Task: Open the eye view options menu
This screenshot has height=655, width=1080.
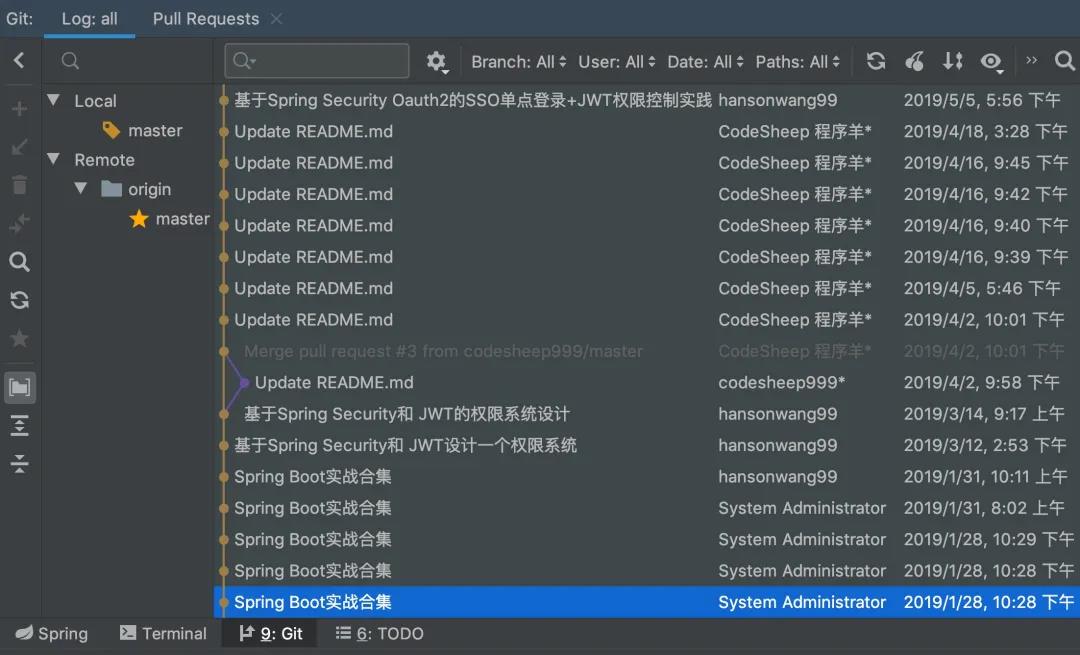Action: pos(991,62)
